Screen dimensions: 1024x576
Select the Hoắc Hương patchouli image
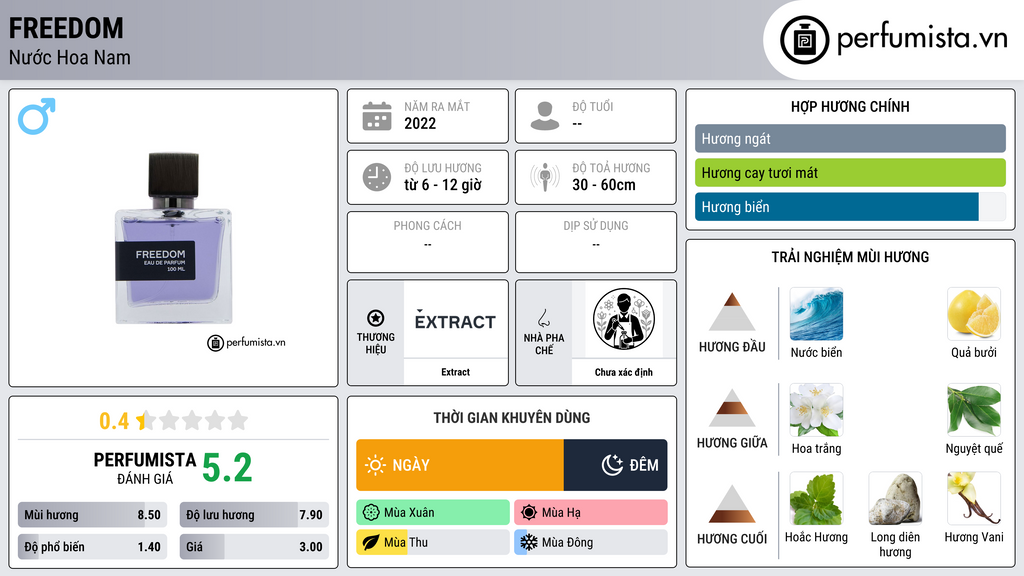click(x=816, y=499)
